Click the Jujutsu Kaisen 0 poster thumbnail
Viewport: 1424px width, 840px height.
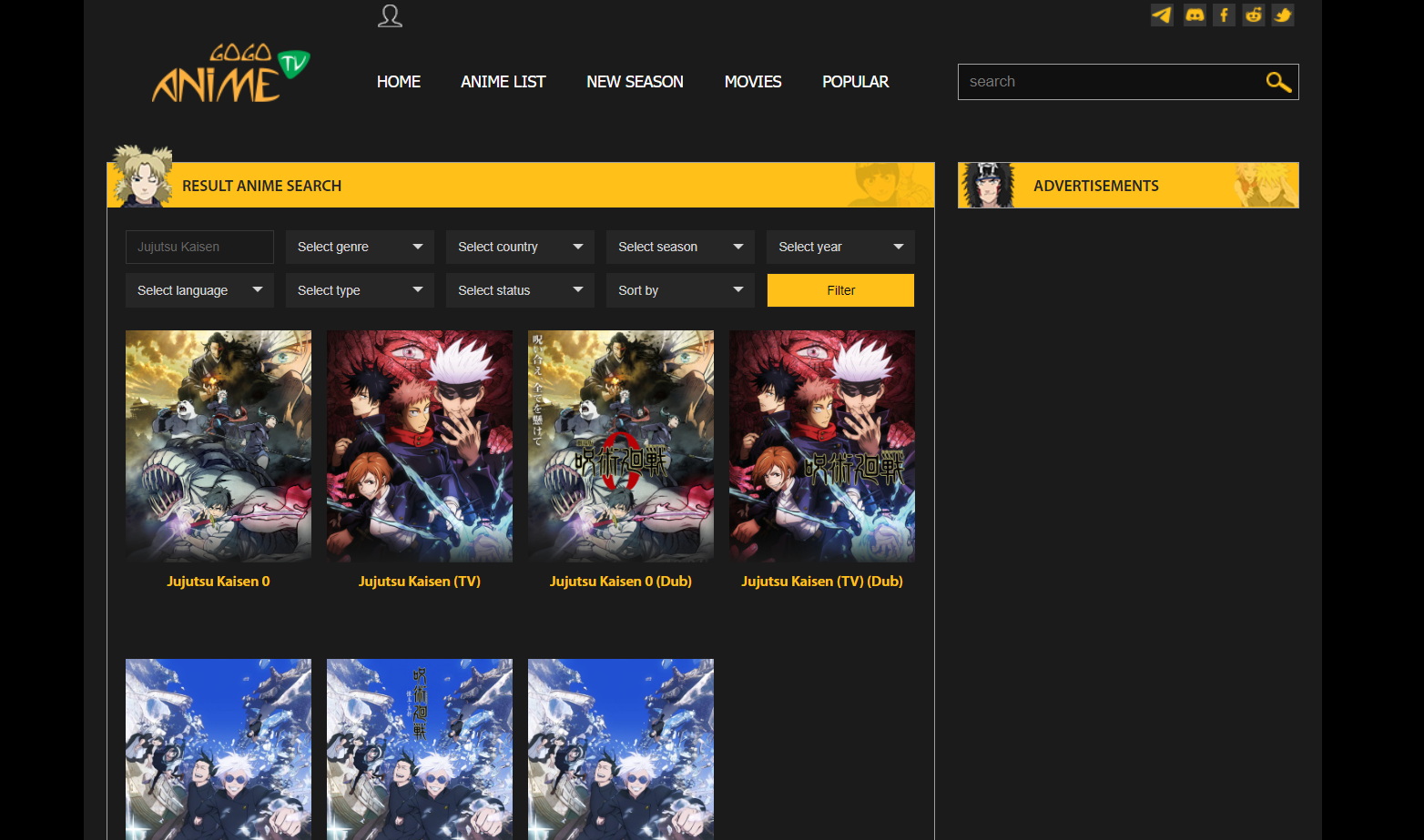tap(219, 446)
